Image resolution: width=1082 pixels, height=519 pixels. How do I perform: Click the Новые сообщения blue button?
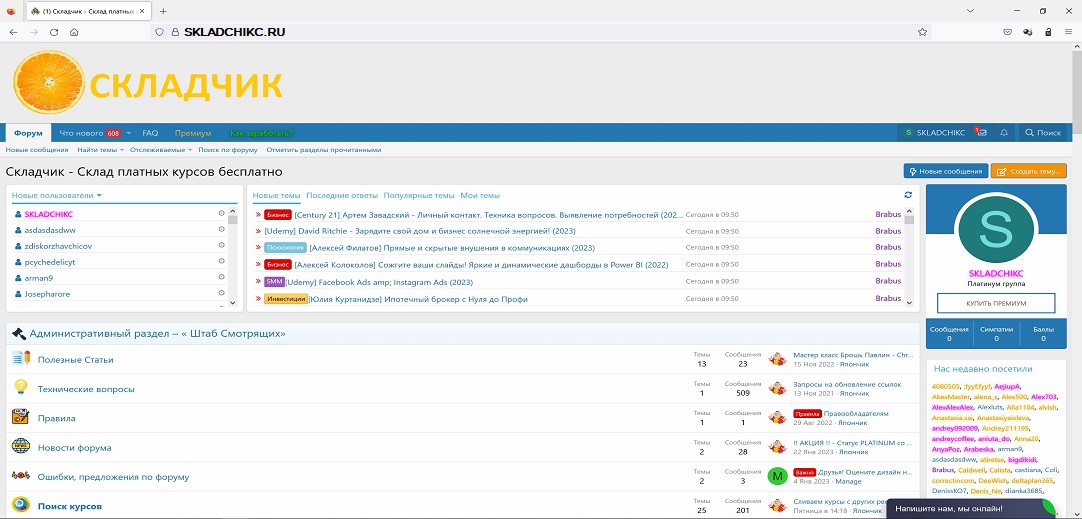(x=945, y=172)
